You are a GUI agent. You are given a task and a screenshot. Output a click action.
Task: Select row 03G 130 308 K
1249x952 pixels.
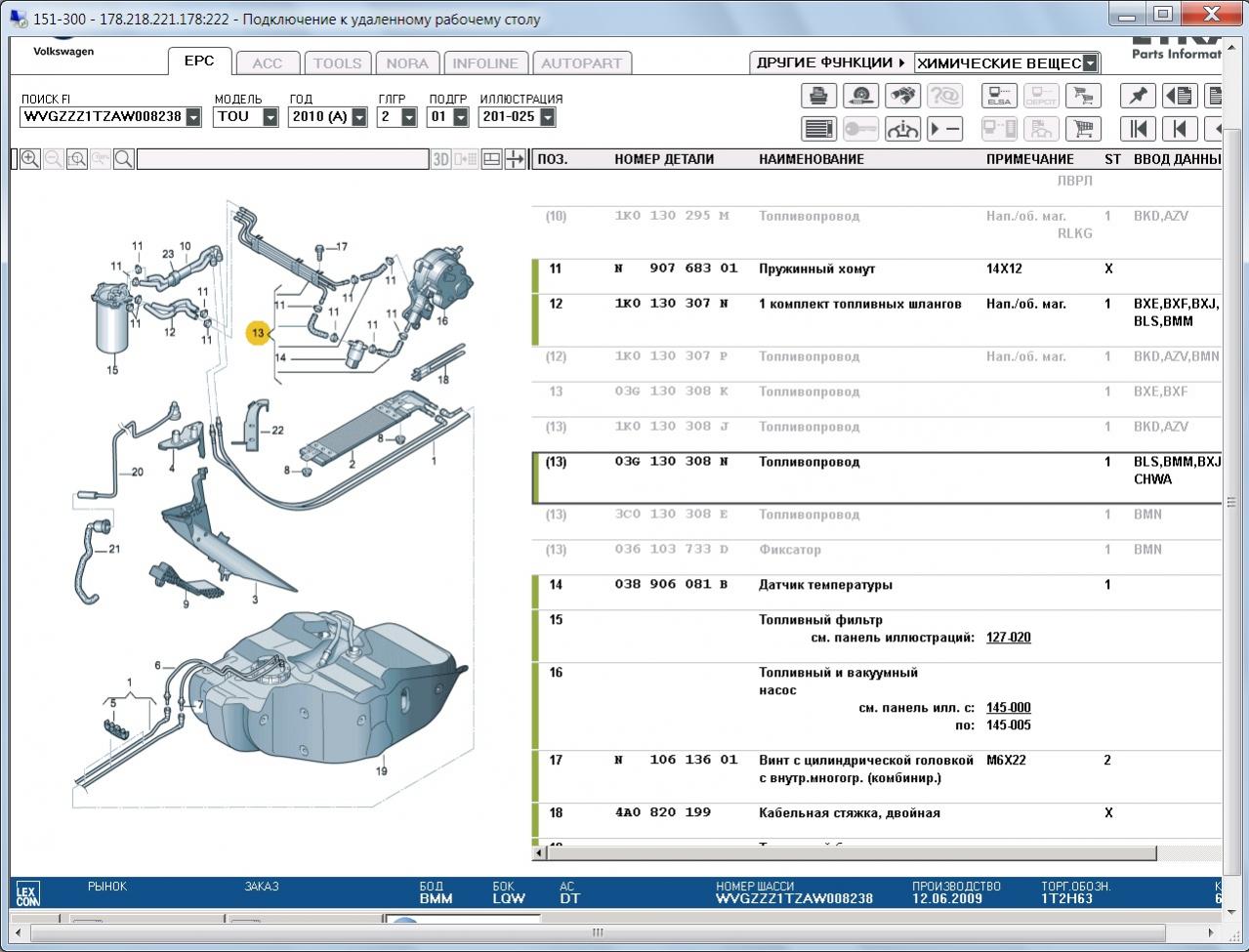tap(877, 399)
